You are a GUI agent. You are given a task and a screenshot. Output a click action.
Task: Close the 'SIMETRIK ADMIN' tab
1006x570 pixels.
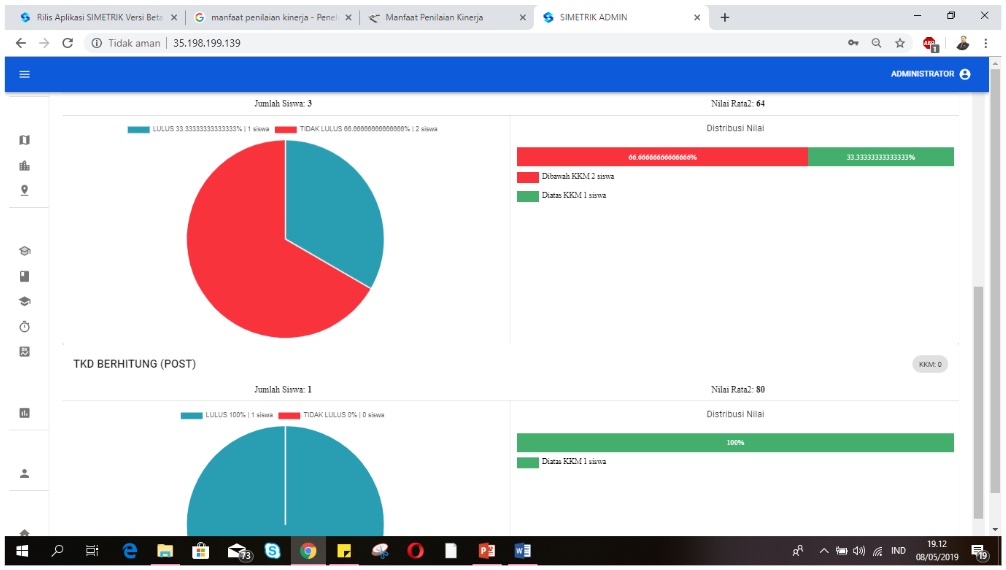697,17
